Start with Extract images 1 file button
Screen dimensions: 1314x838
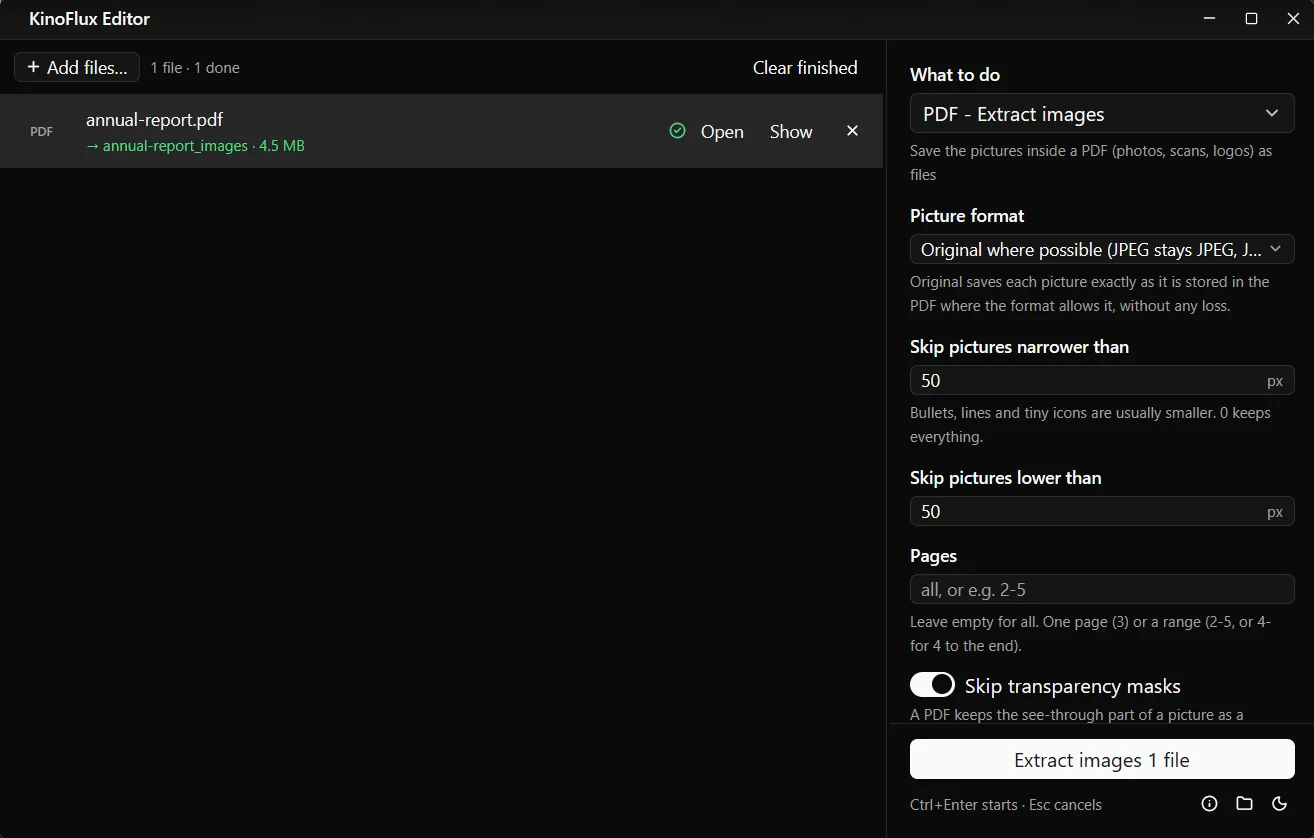(1102, 759)
